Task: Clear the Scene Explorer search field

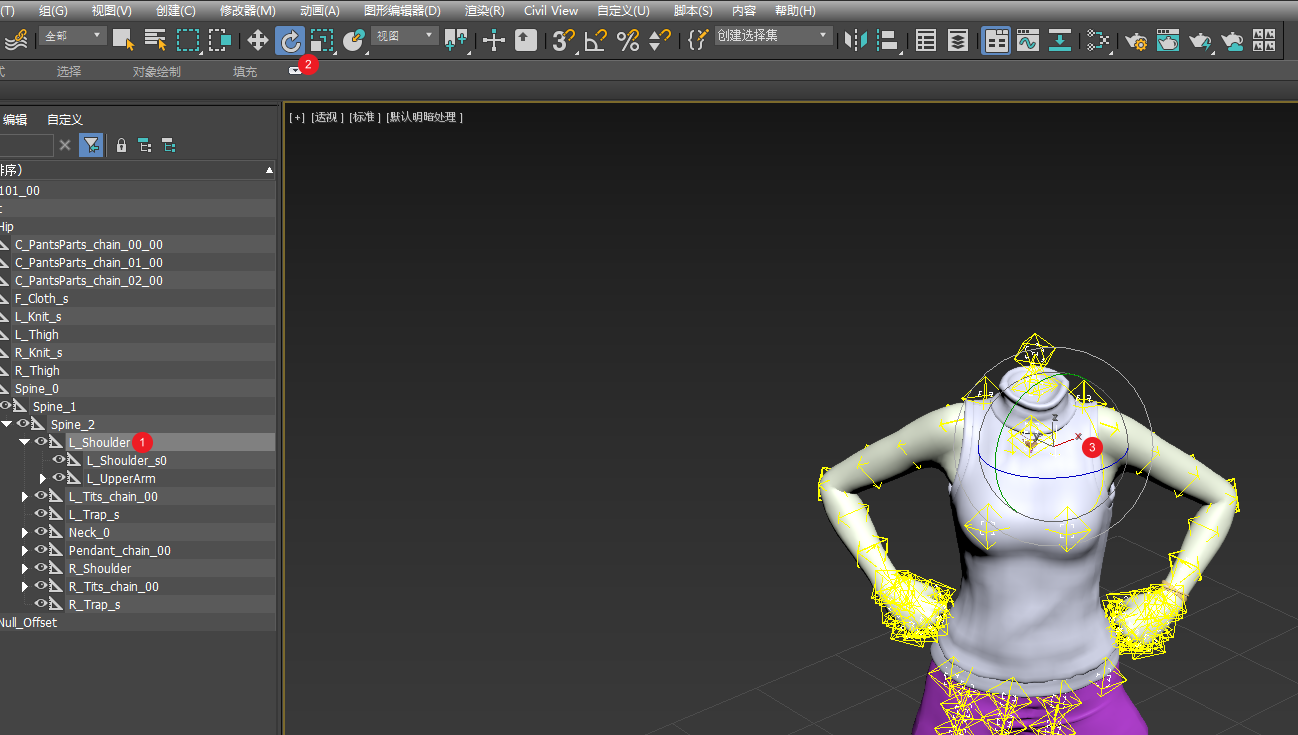Action: (65, 145)
